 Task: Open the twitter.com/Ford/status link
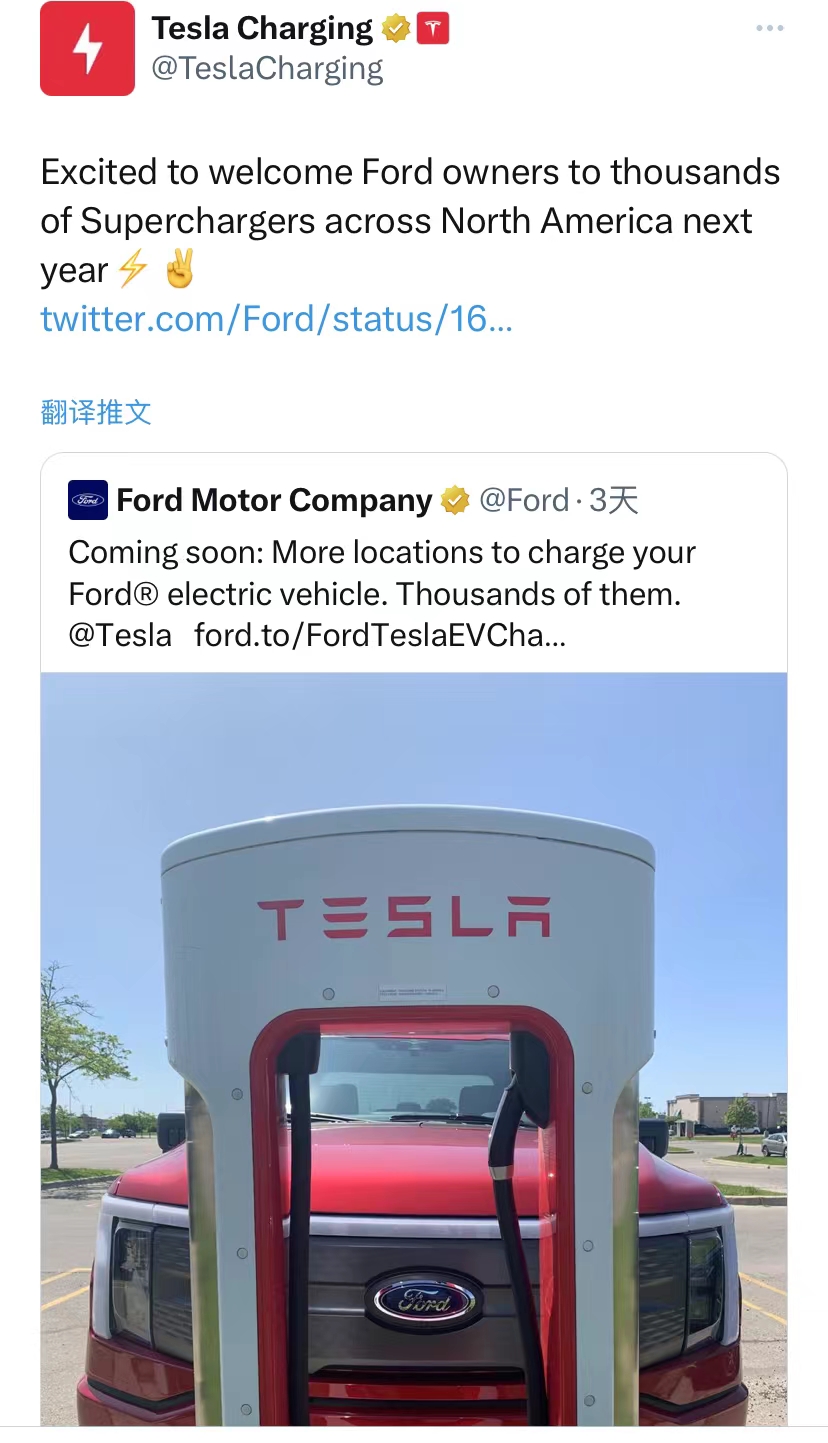pyautogui.click(x=276, y=319)
